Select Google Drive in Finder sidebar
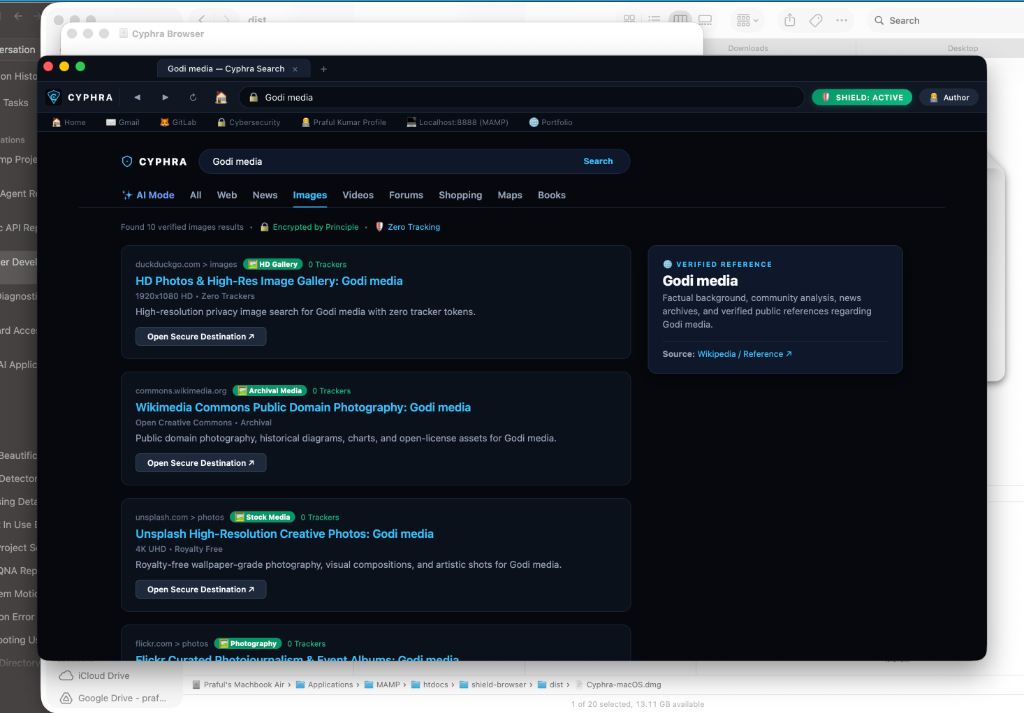 click(113, 698)
